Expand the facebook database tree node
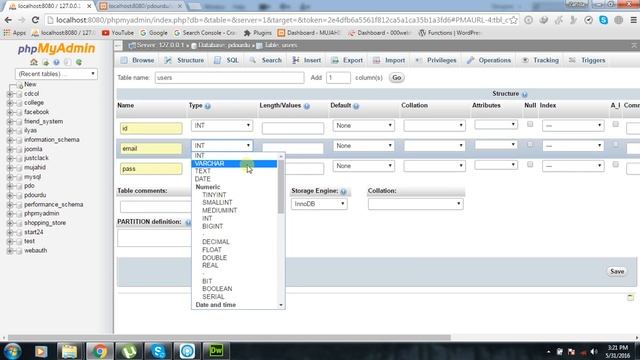This screenshot has height=360, width=640. pyautogui.click(x=10, y=112)
